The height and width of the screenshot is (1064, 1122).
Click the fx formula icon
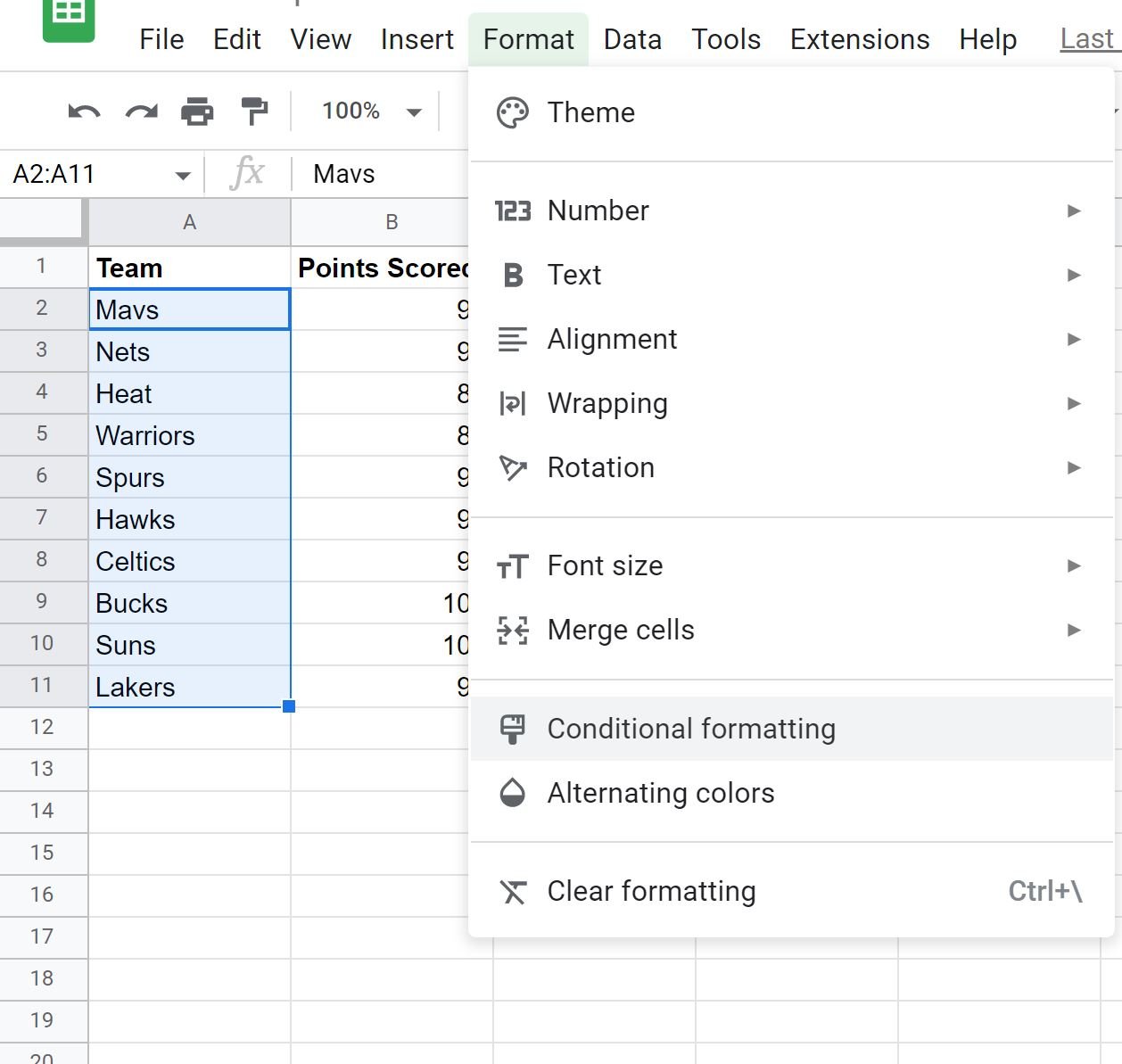click(247, 172)
